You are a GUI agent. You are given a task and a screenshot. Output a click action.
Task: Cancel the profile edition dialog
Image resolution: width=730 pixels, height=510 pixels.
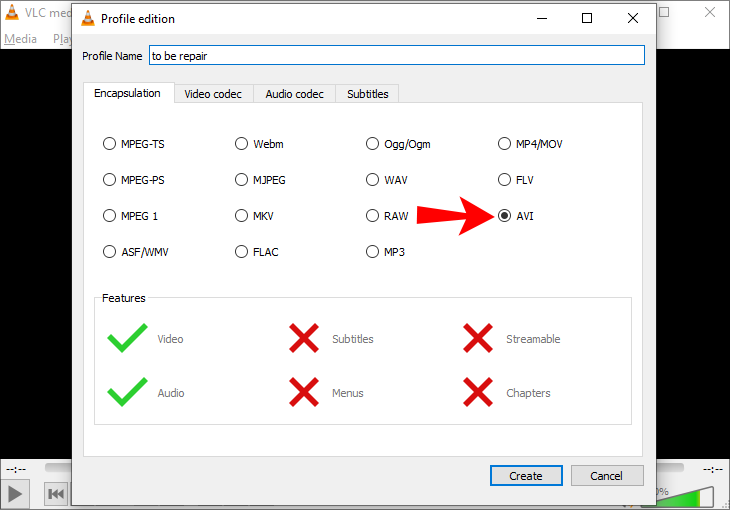[x=606, y=476]
